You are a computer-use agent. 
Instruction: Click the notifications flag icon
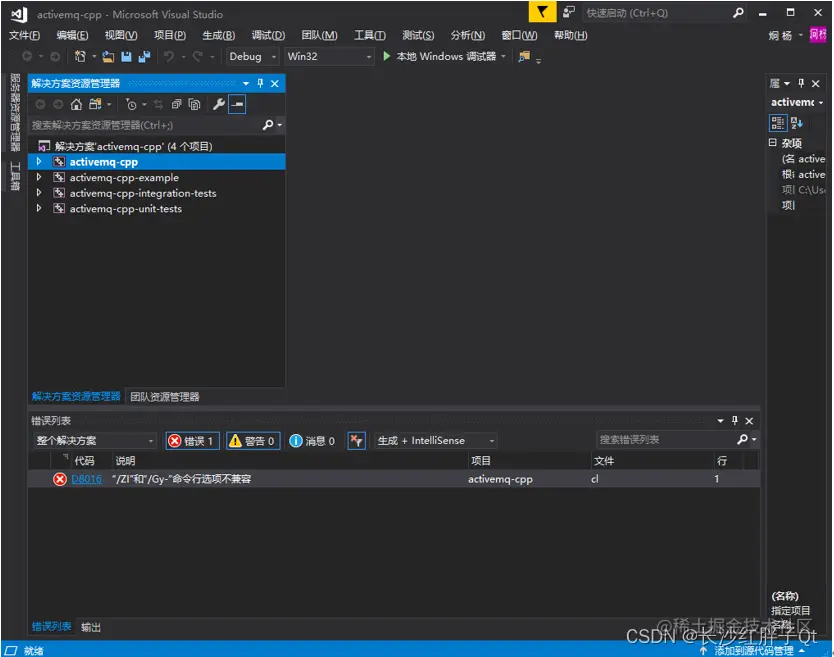[x=542, y=12]
